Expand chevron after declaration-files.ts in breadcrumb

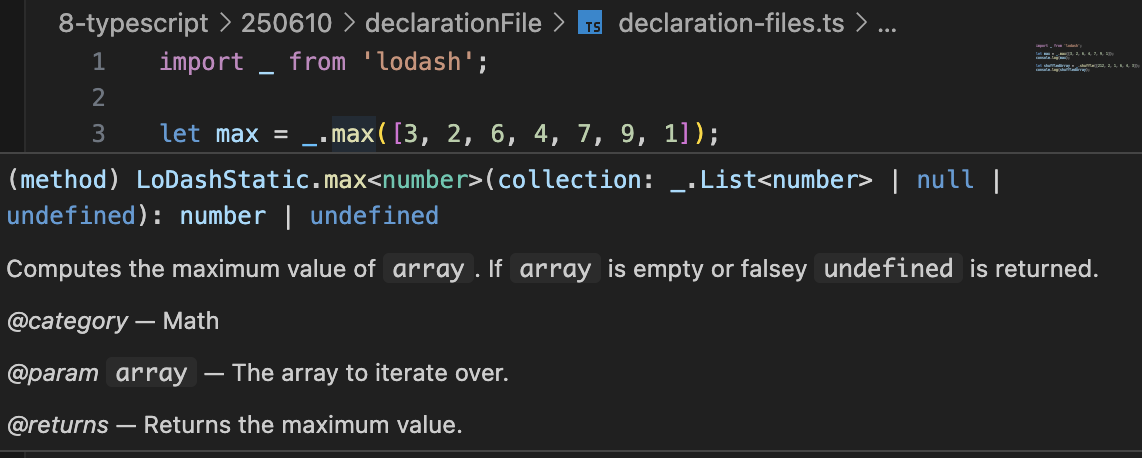pyautogui.click(x=862, y=24)
